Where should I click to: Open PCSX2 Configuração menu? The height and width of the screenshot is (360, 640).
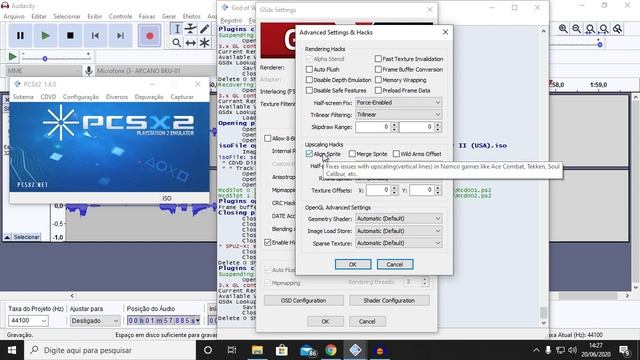pos(81,97)
